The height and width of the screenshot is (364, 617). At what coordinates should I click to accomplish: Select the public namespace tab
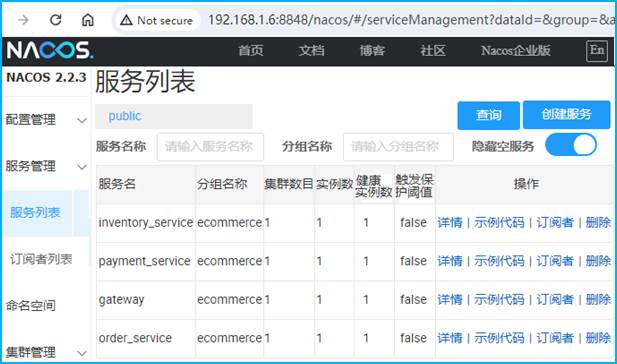pos(125,116)
